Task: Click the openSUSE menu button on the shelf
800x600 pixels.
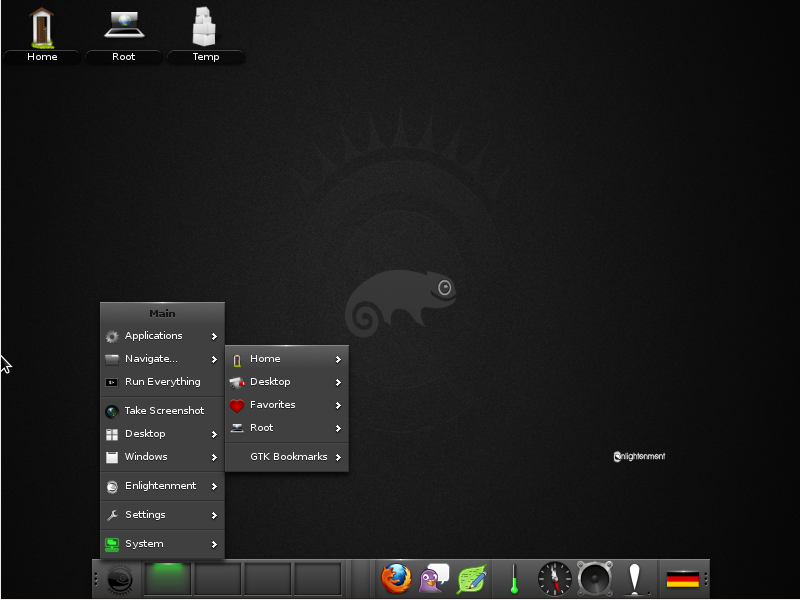Action: (119, 578)
